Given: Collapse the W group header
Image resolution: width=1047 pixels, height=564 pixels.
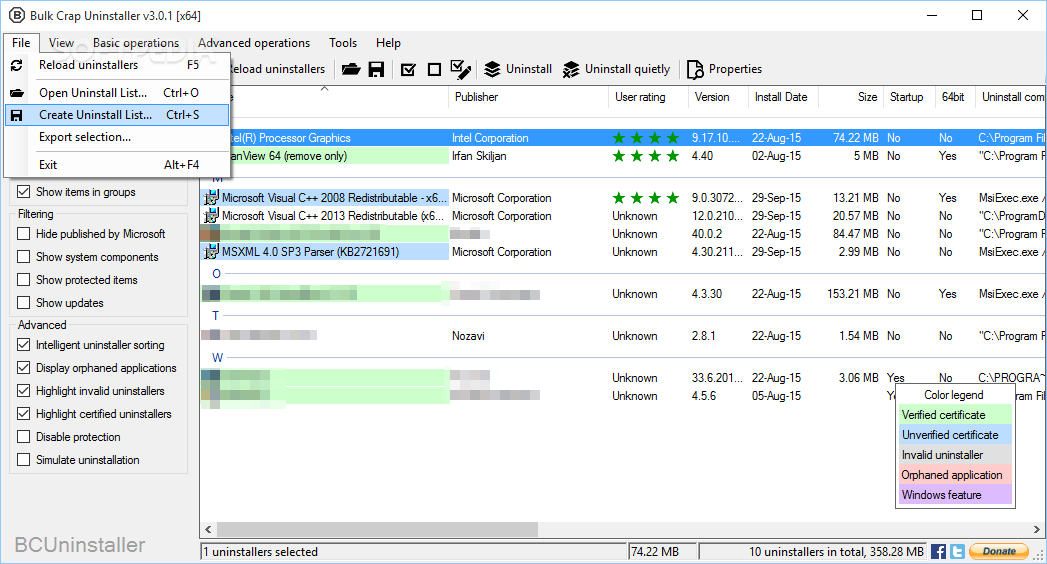Looking at the screenshot, I should [x=218, y=358].
